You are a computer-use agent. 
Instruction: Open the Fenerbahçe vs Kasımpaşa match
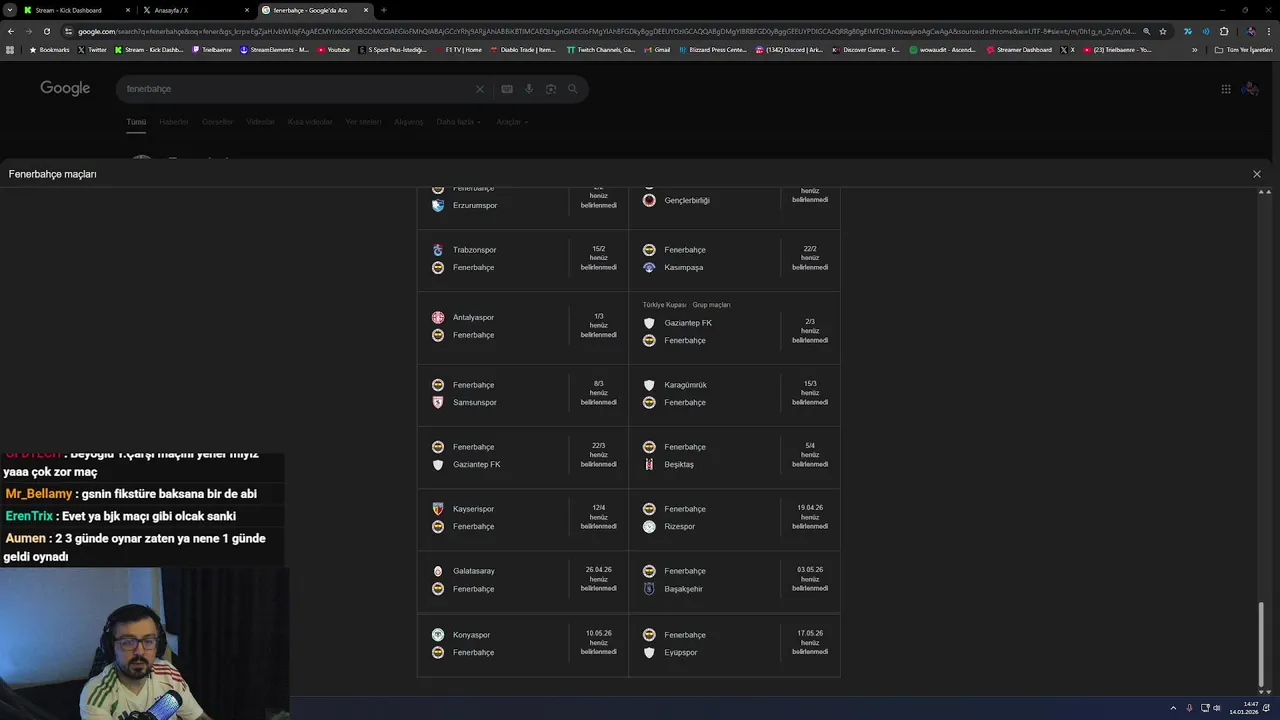(735, 258)
